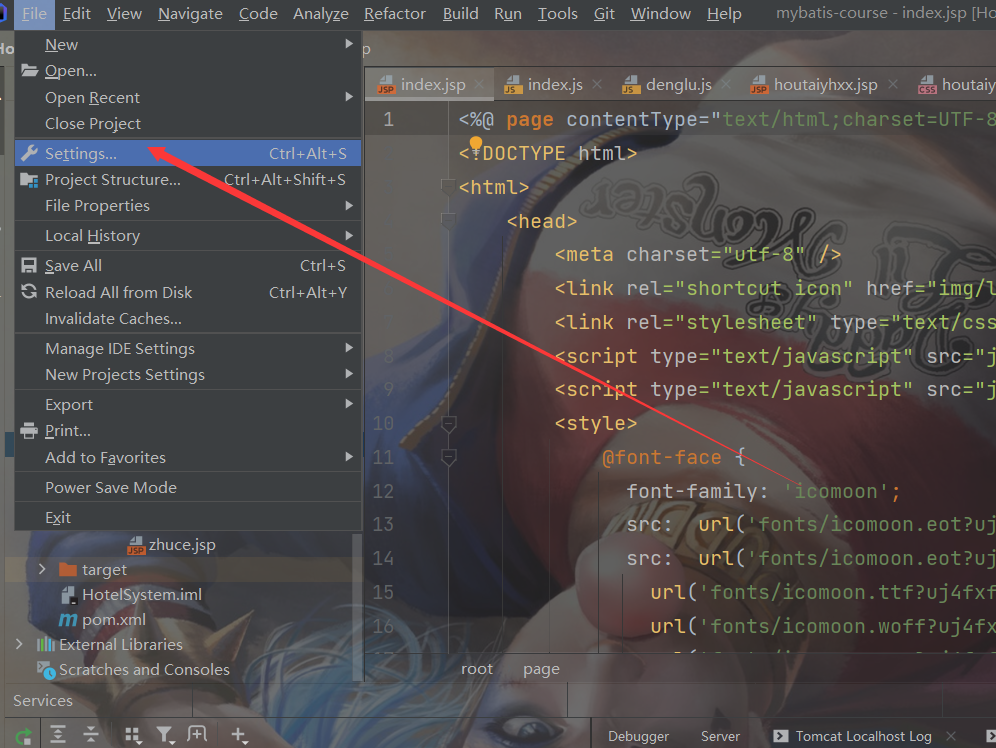Click the Services rerun green icon

point(24,736)
